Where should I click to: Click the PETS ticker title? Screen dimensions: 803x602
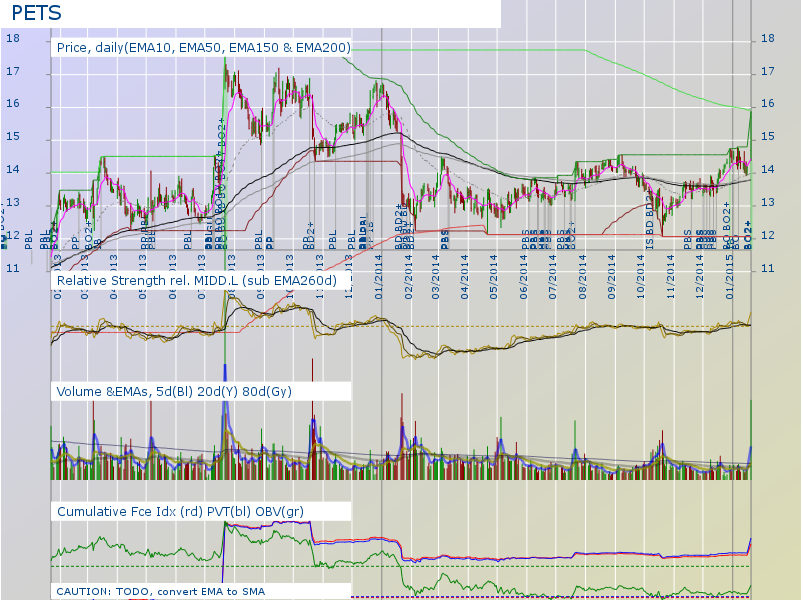pyautogui.click(x=36, y=13)
